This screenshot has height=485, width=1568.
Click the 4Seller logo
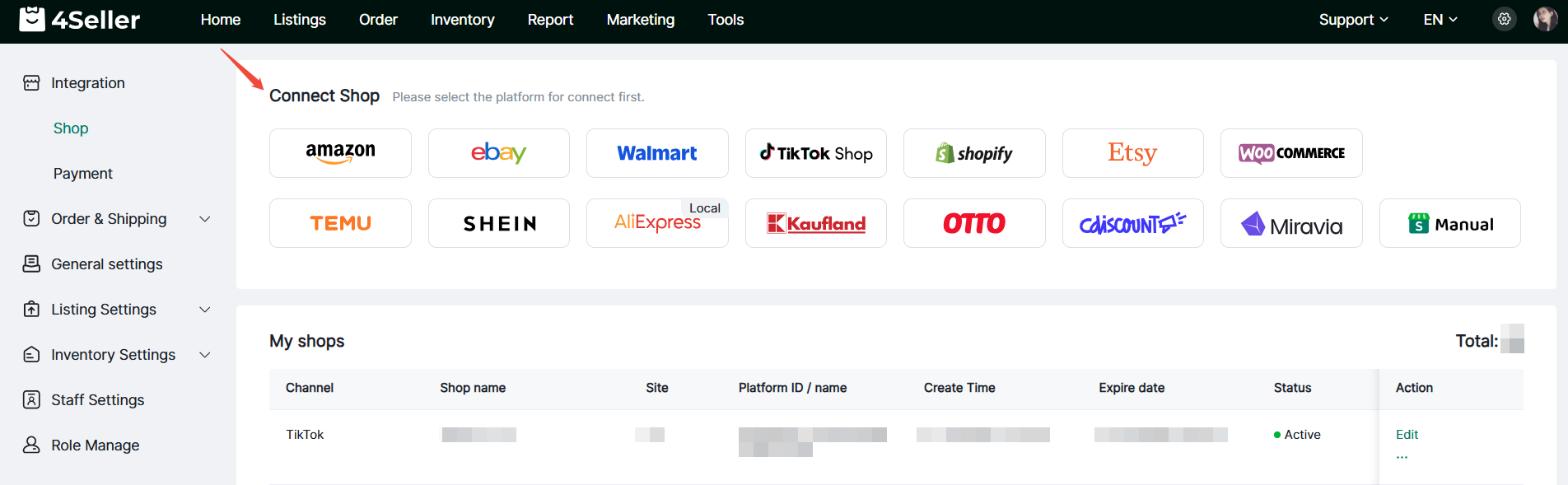pyautogui.click(x=80, y=19)
